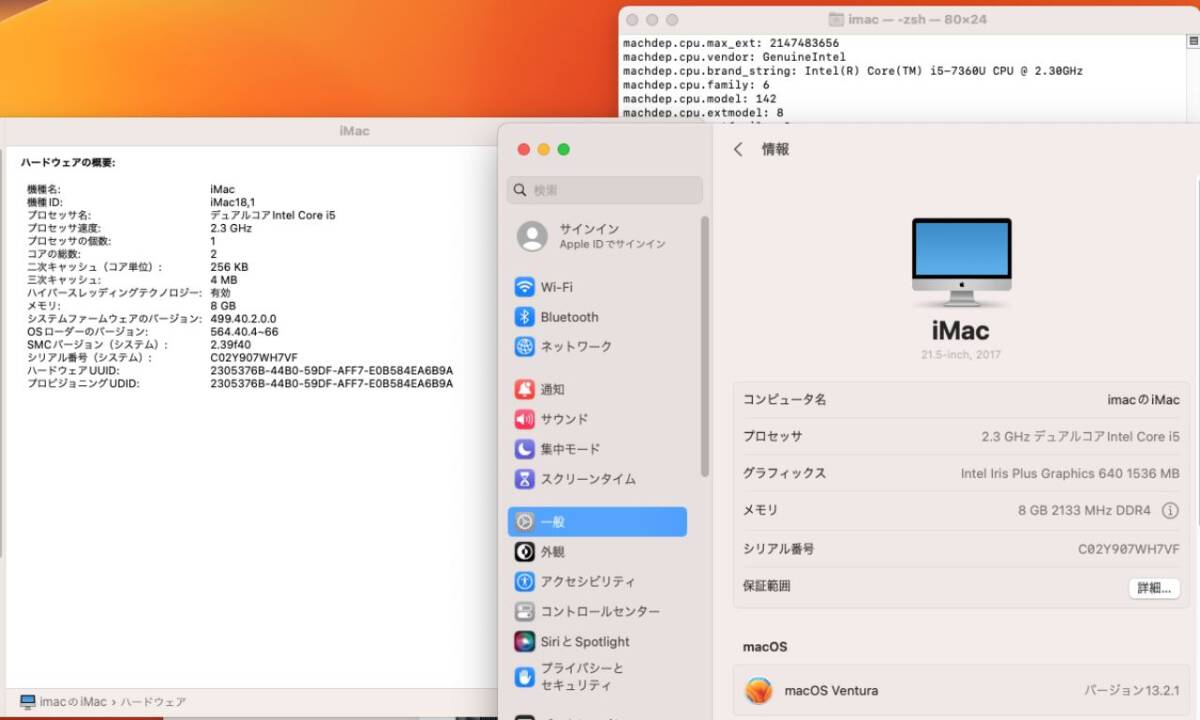The image size is (1200, 720).
Task: Select the 集中モード moon icon
Action: [x=525, y=449]
